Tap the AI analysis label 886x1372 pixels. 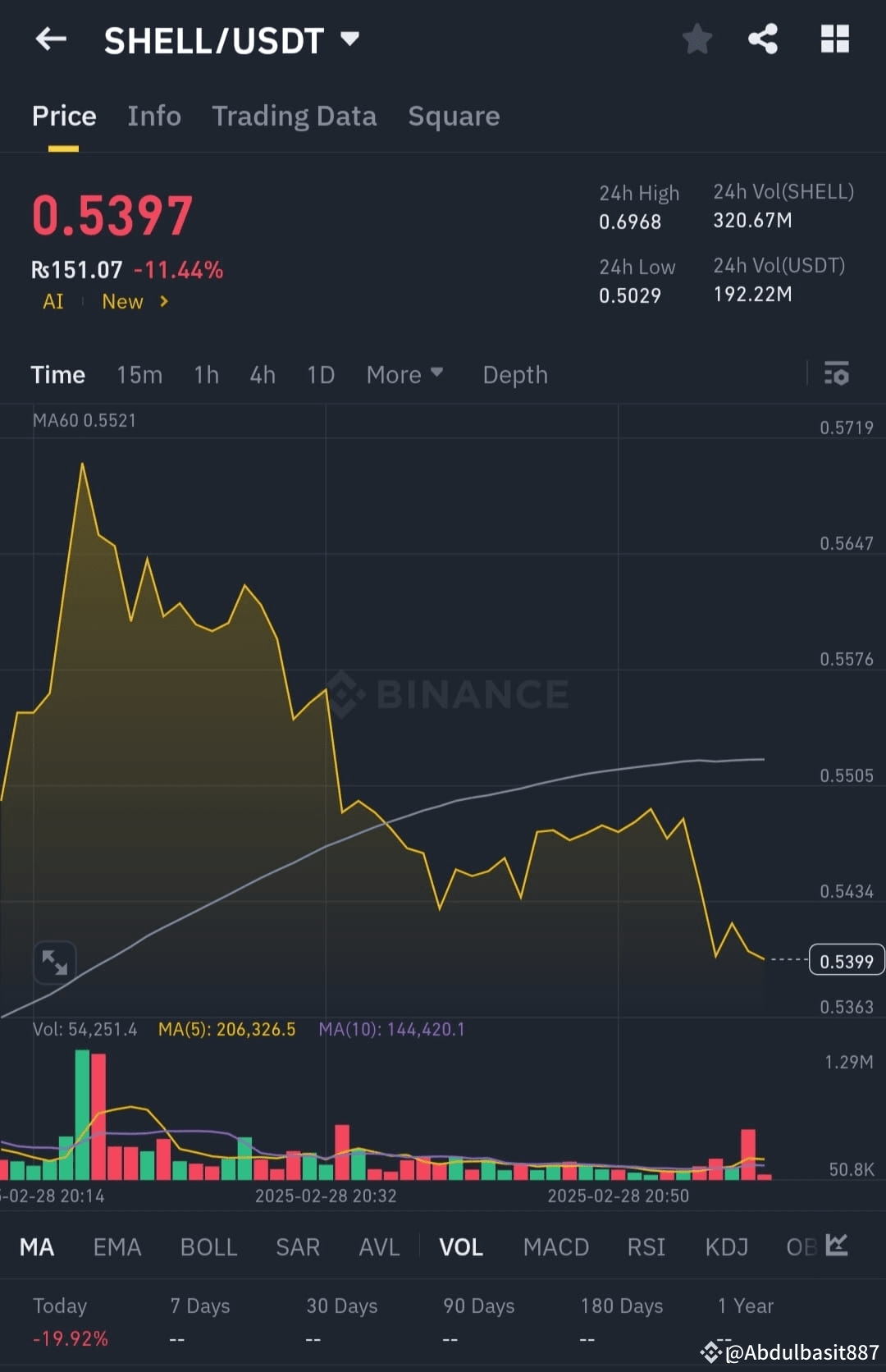(x=52, y=301)
